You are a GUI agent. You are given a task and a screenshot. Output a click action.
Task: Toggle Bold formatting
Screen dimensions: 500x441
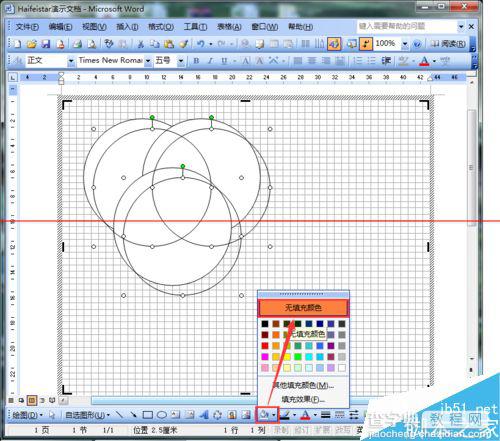tap(196, 61)
